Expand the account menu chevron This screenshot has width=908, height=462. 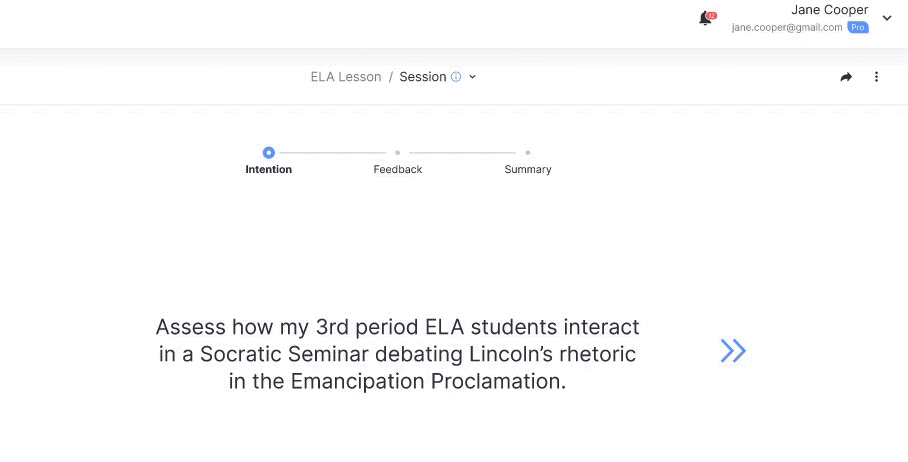pos(887,18)
